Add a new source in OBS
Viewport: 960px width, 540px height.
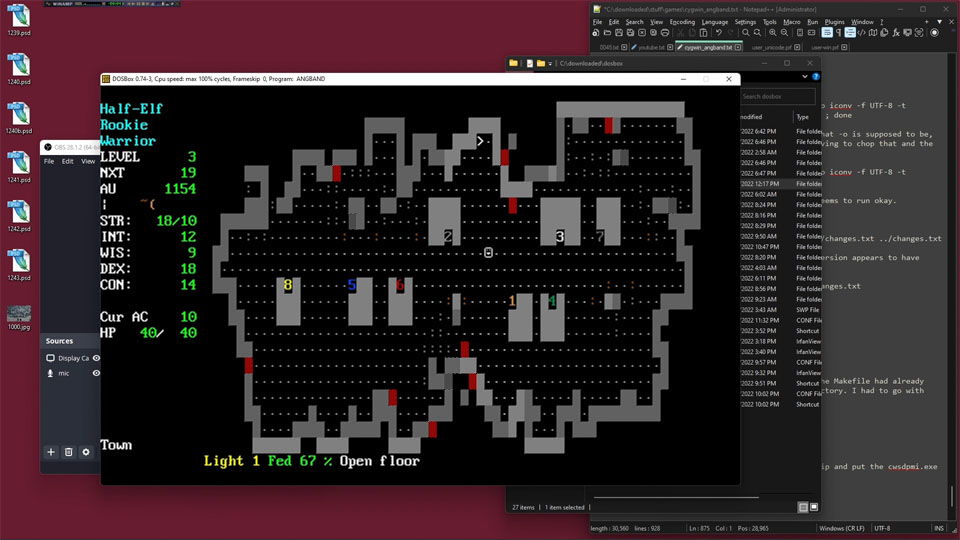tap(51, 452)
